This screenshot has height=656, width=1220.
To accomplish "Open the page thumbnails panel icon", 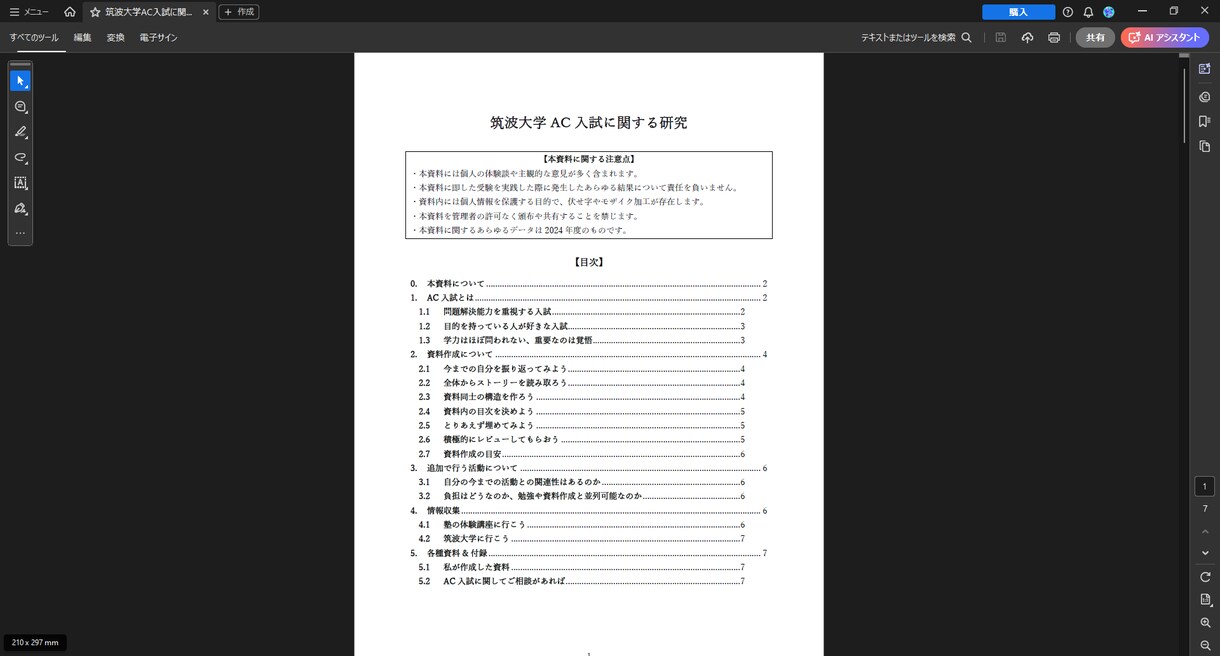I will pyautogui.click(x=1205, y=146).
